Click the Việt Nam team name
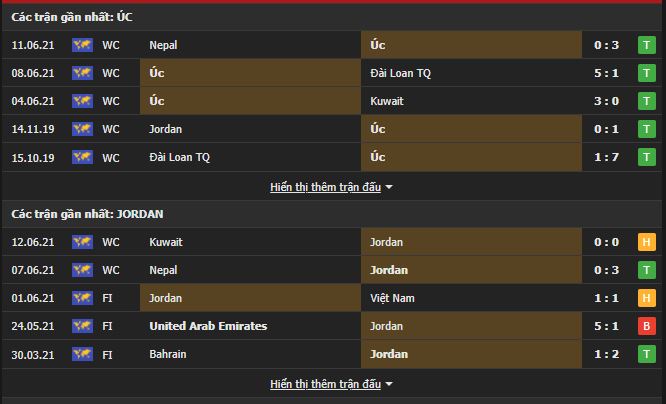The image size is (666, 404). click(393, 298)
